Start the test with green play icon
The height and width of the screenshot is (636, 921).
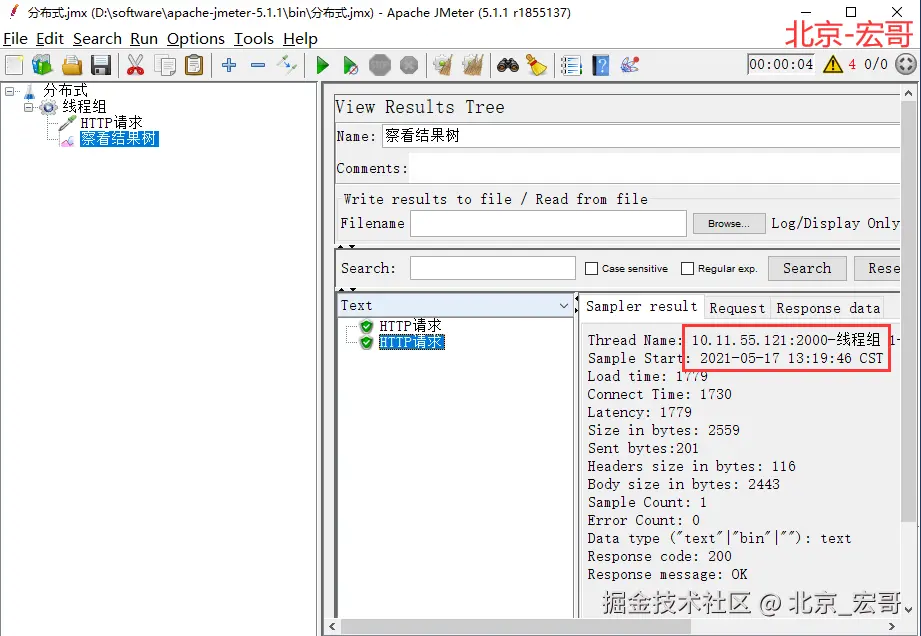coord(322,65)
